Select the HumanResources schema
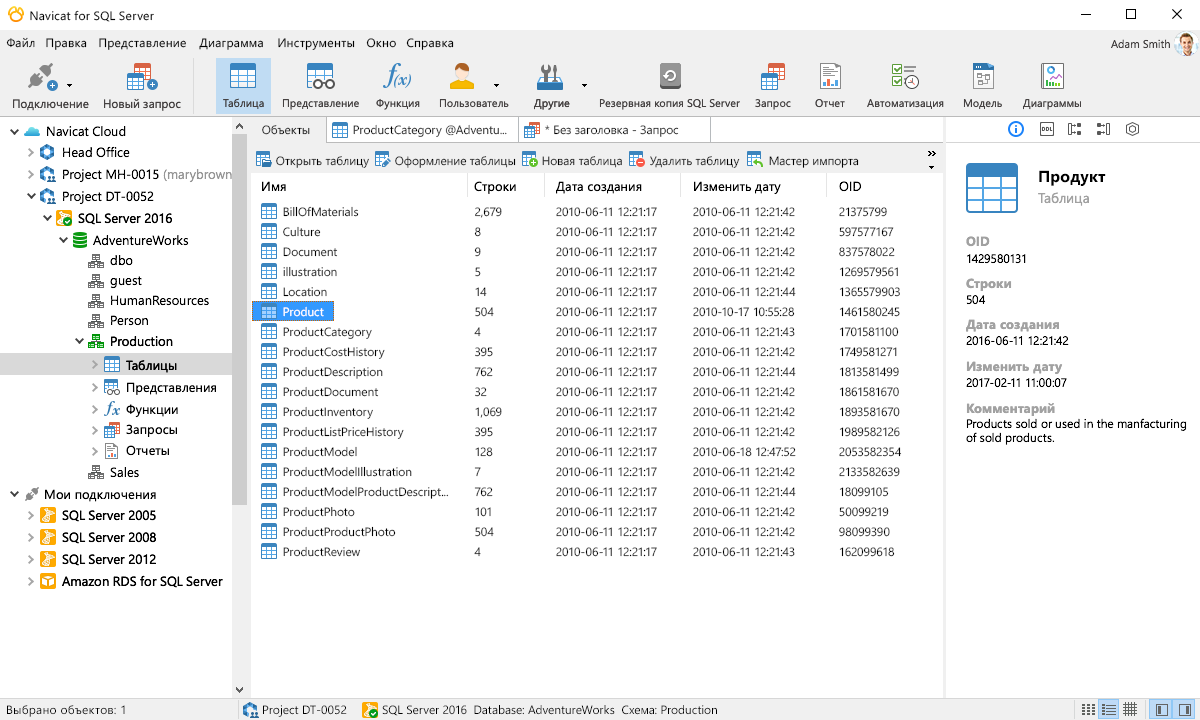This screenshot has height=720, width=1200. 148,301
